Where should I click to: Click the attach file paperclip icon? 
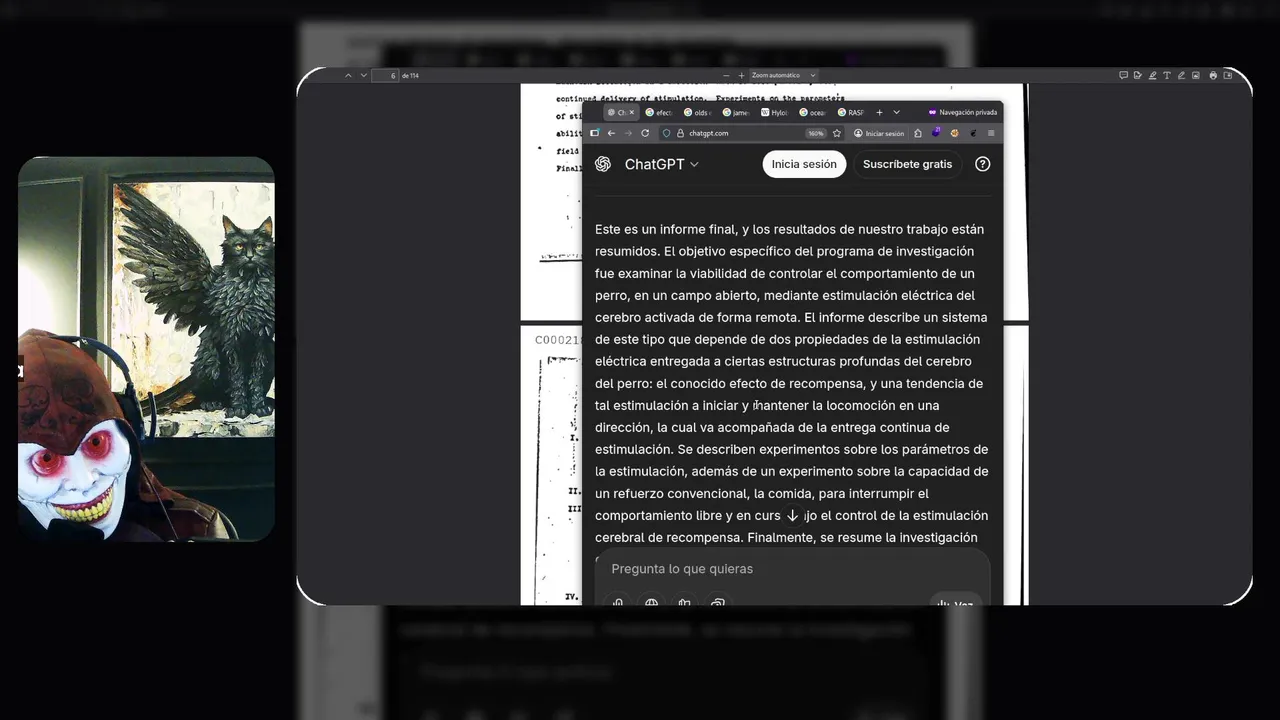click(618, 603)
